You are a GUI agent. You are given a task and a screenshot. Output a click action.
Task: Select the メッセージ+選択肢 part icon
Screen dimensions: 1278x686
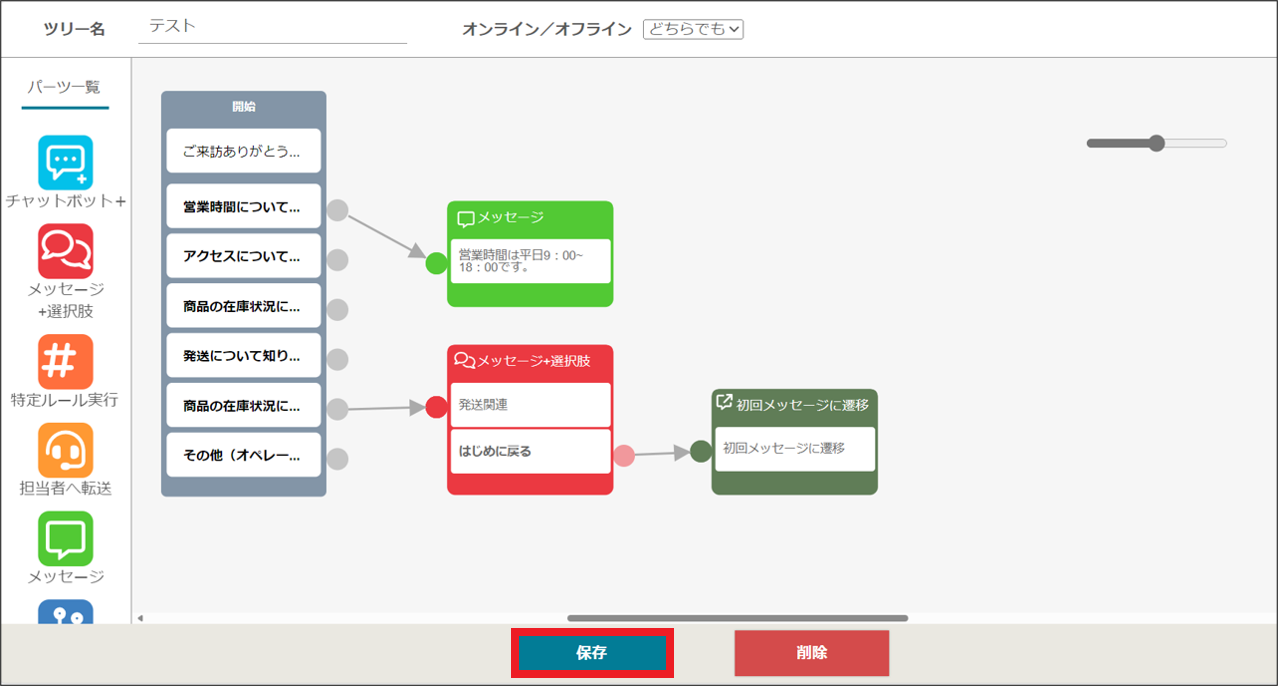[65, 251]
